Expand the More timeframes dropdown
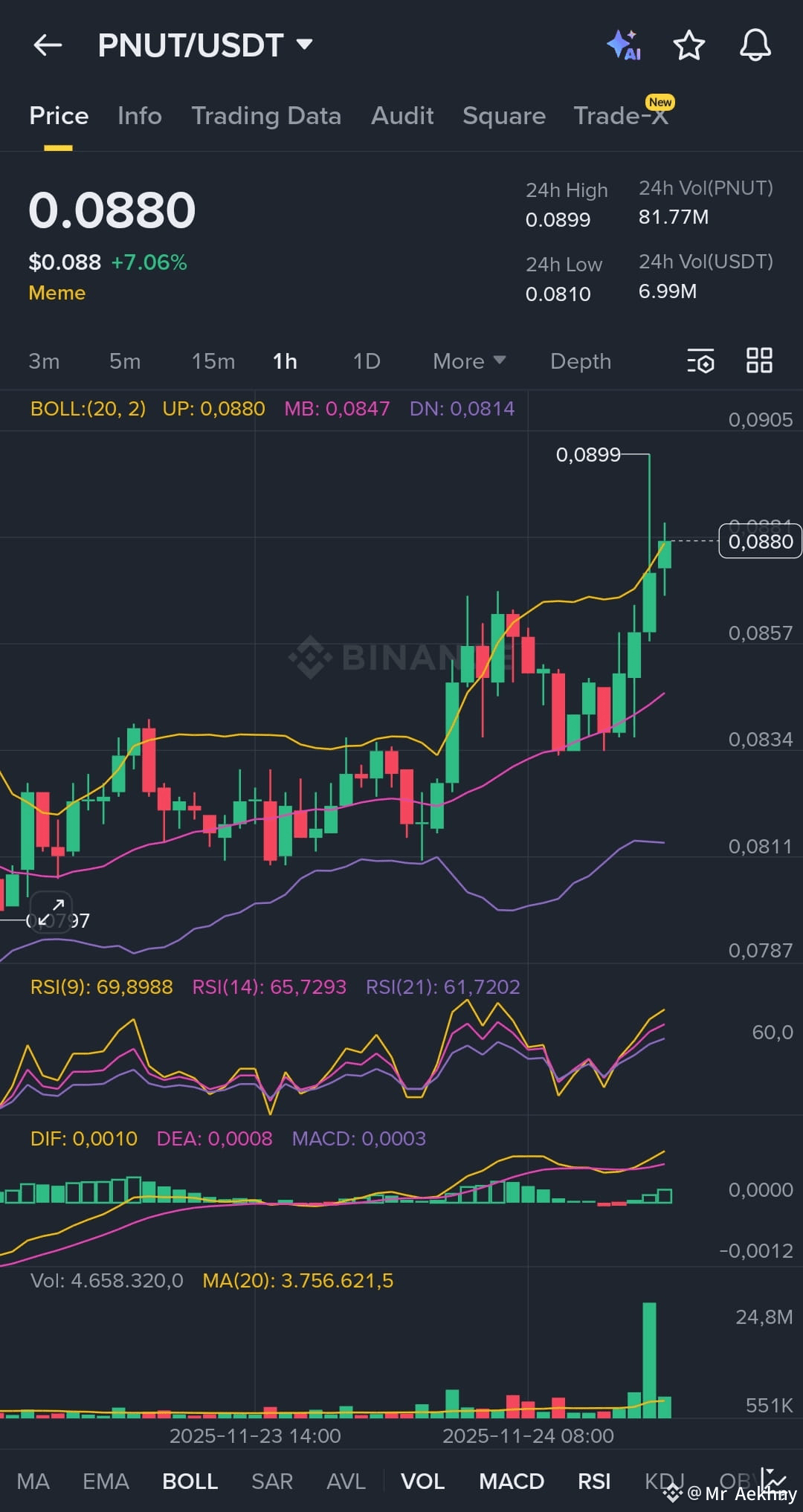 click(469, 361)
